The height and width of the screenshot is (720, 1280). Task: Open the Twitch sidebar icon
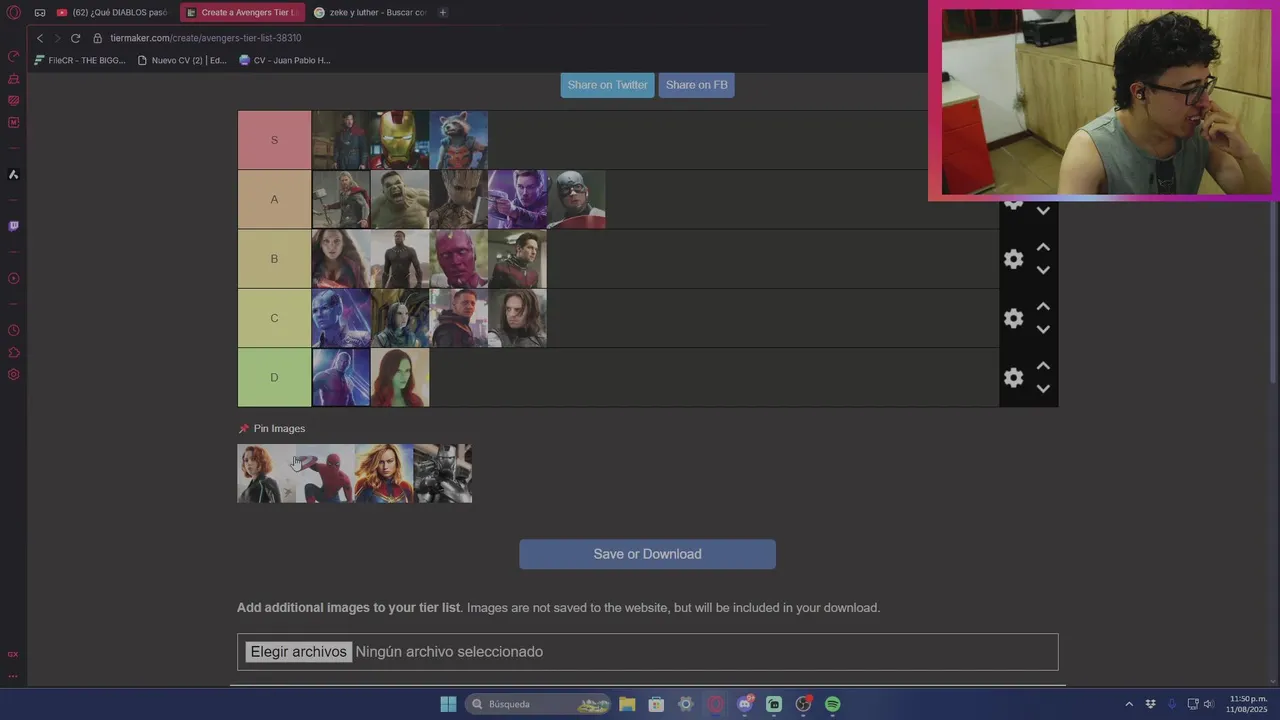pos(13,226)
